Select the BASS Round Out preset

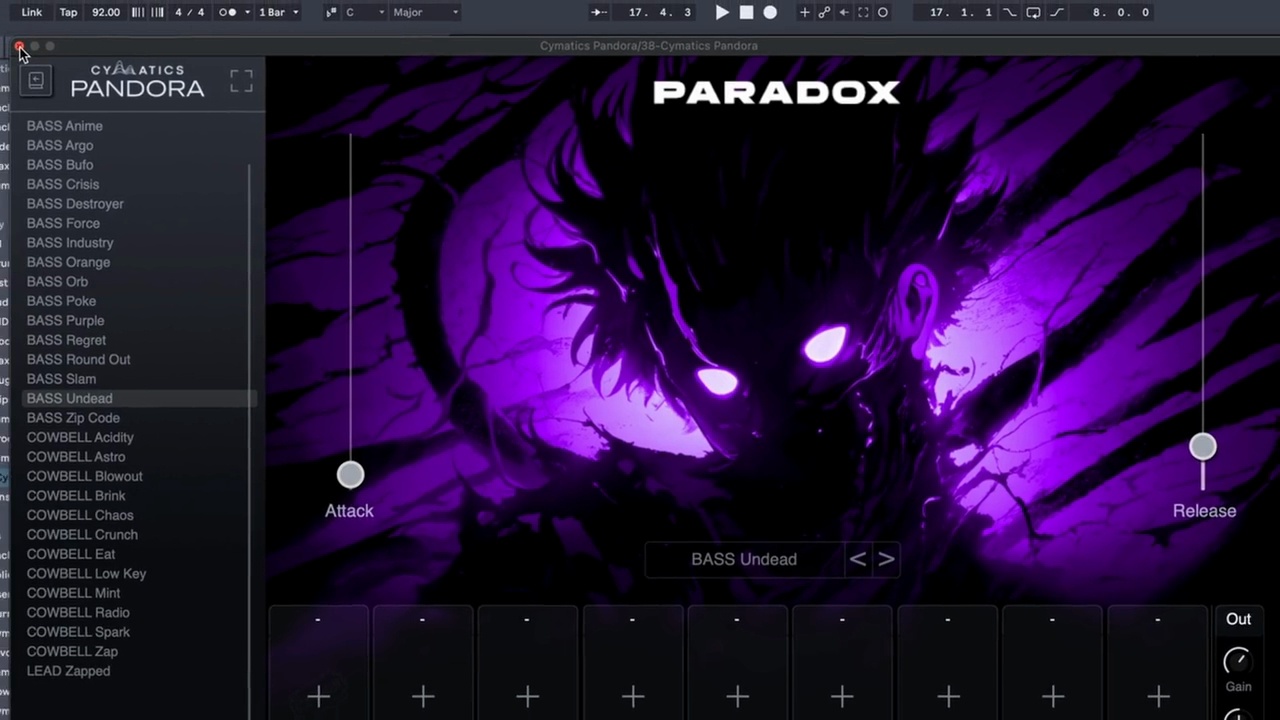[78, 360]
